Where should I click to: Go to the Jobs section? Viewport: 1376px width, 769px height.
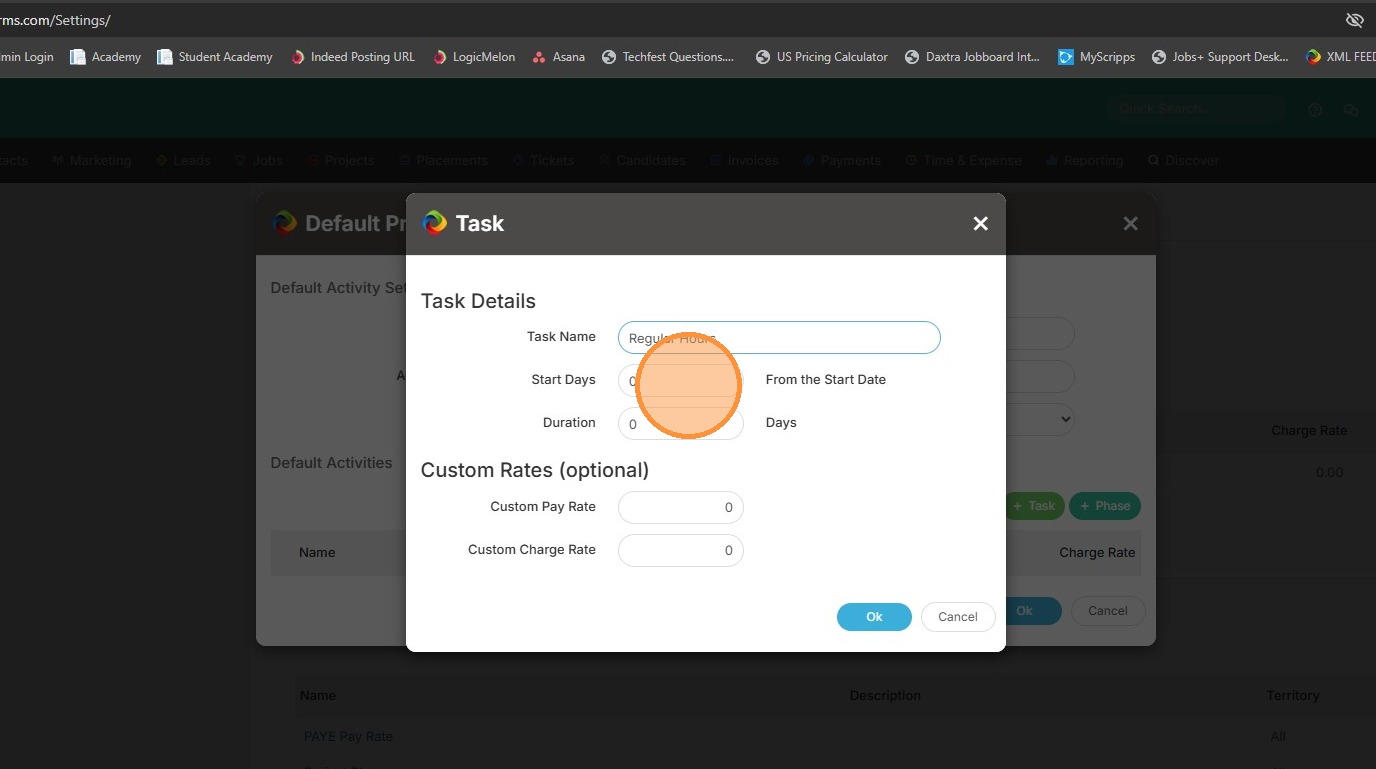tap(259, 160)
